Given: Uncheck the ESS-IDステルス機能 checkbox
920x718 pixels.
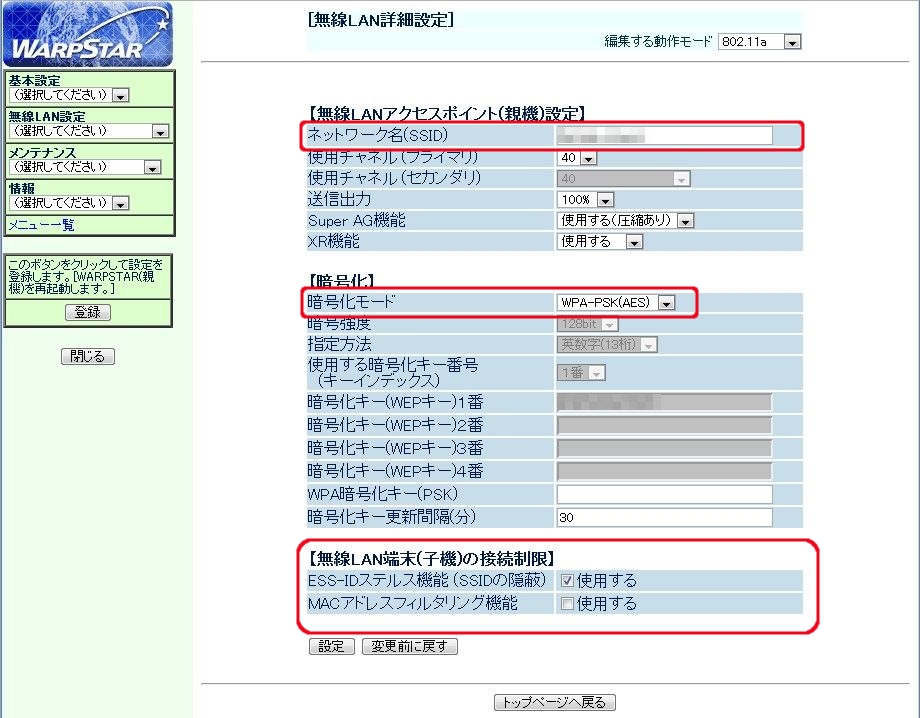Looking at the screenshot, I should point(567,581).
